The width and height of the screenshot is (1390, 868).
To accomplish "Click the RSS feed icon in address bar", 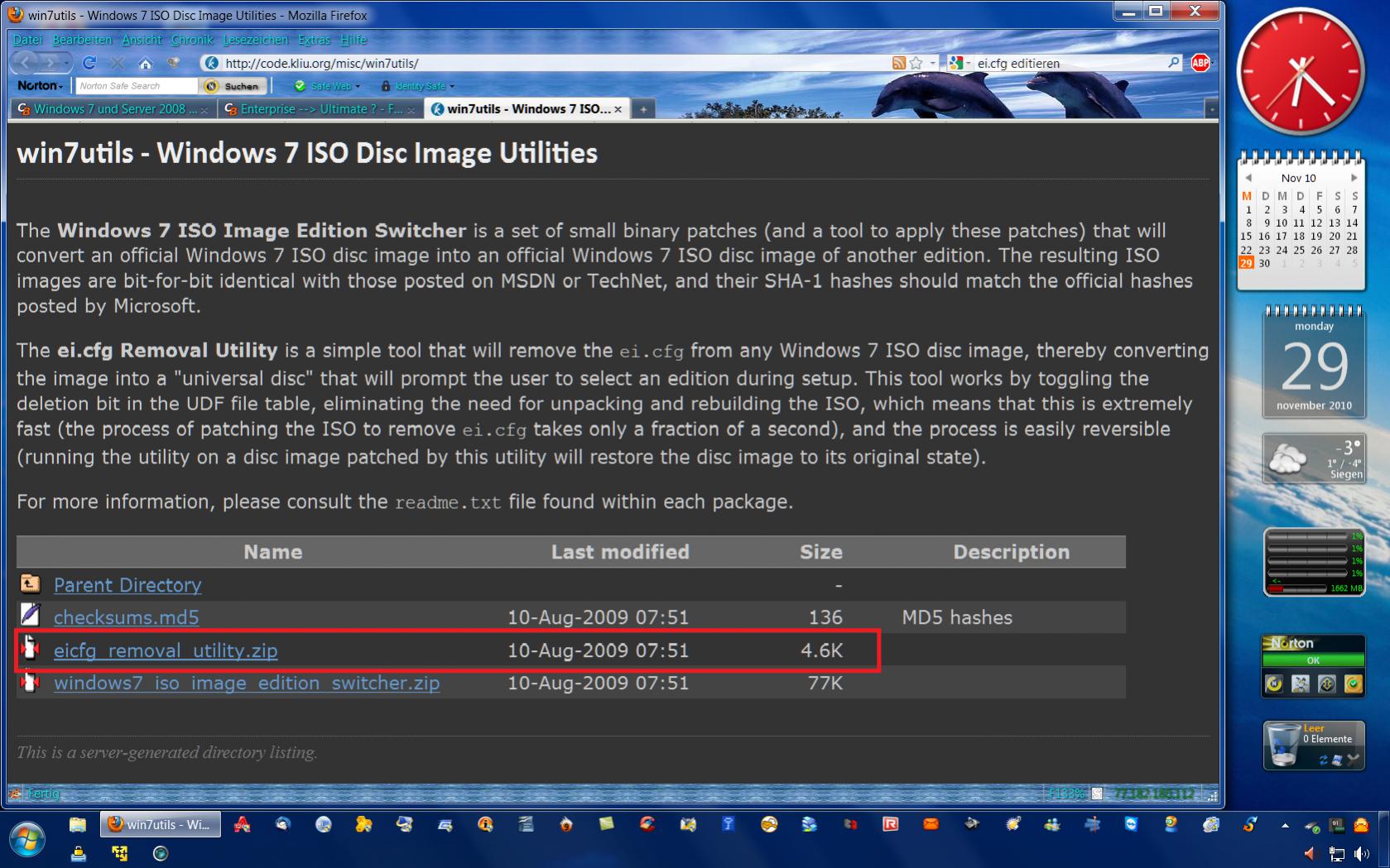I will pyautogui.click(x=898, y=63).
